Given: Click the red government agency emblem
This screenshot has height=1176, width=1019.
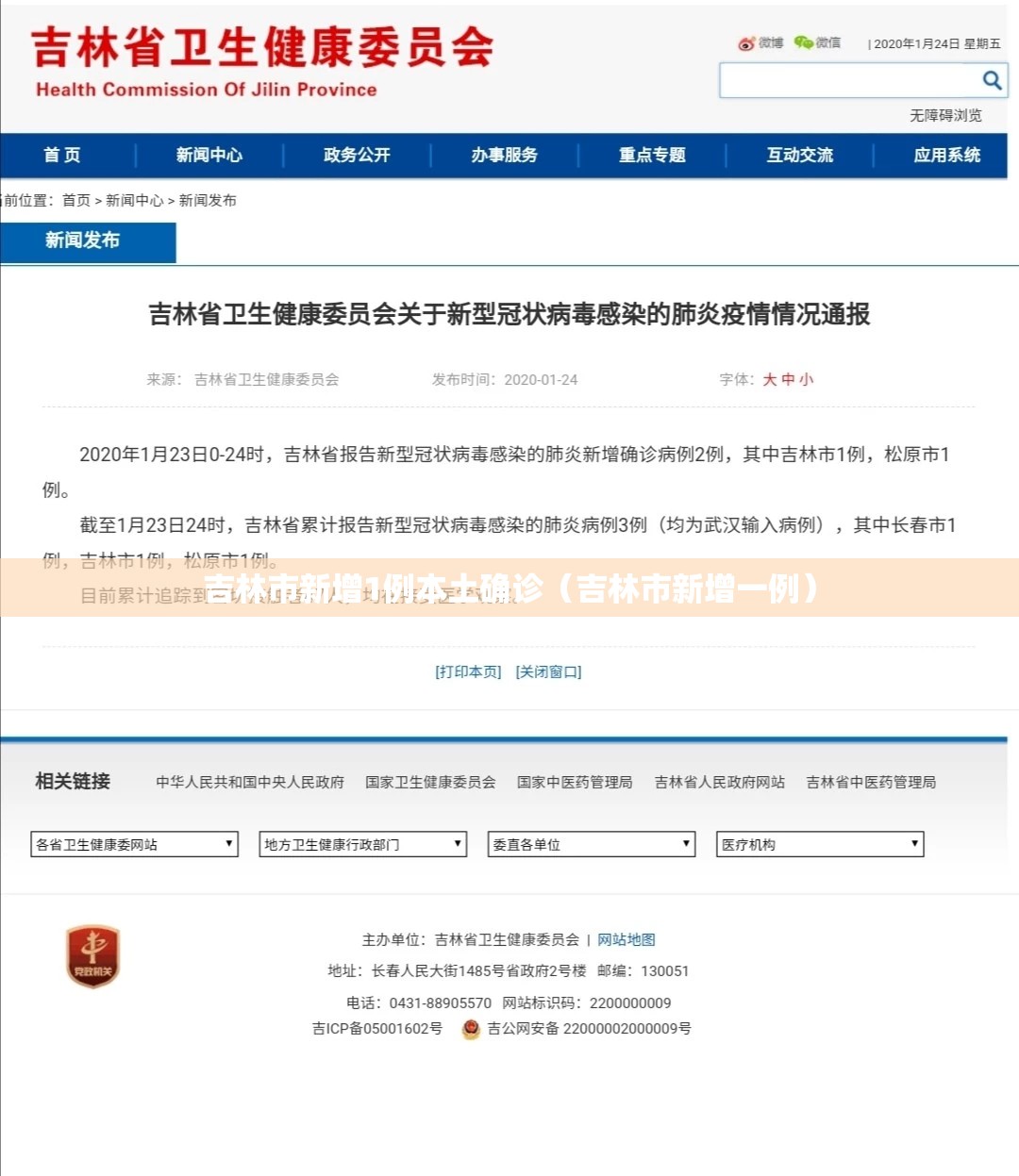Looking at the screenshot, I should (x=92, y=956).
